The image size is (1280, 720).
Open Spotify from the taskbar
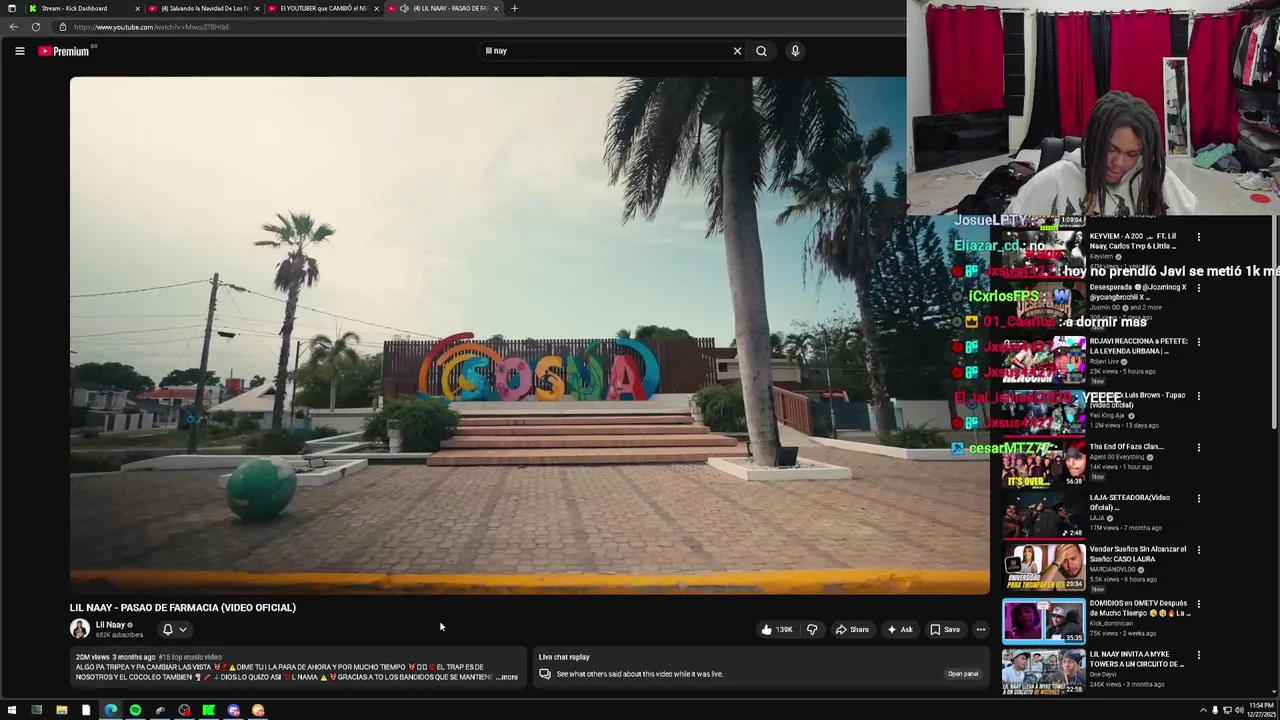pyautogui.click(x=135, y=710)
